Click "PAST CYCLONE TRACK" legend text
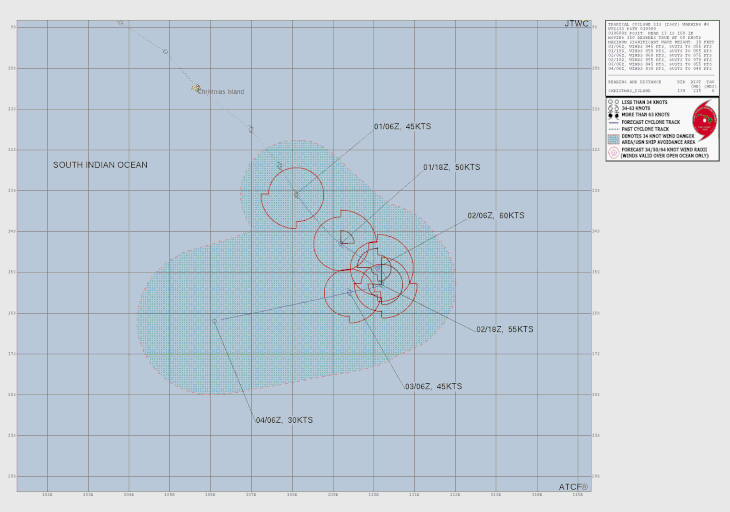 pos(645,129)
